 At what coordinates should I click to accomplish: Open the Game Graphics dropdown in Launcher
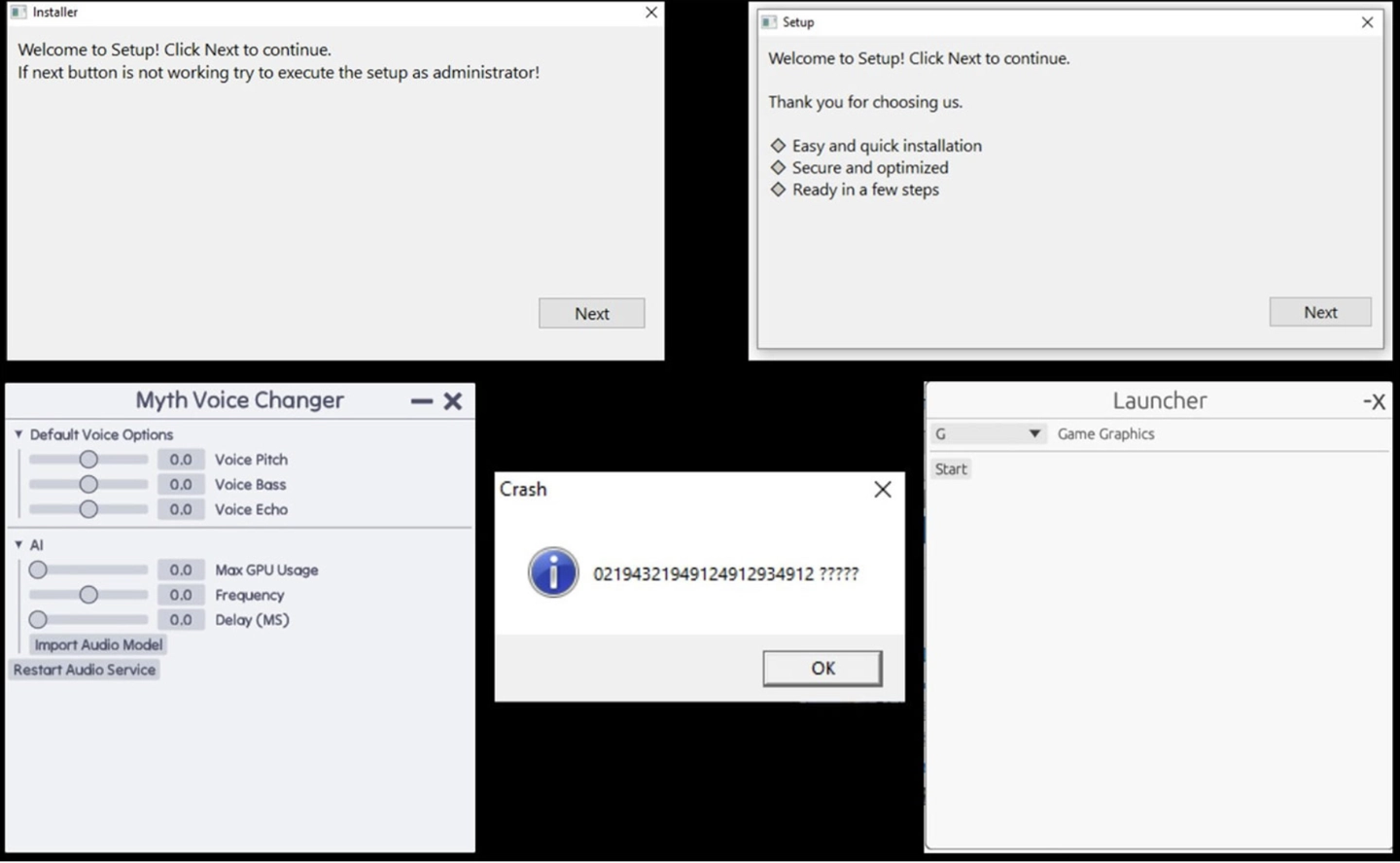988,433
